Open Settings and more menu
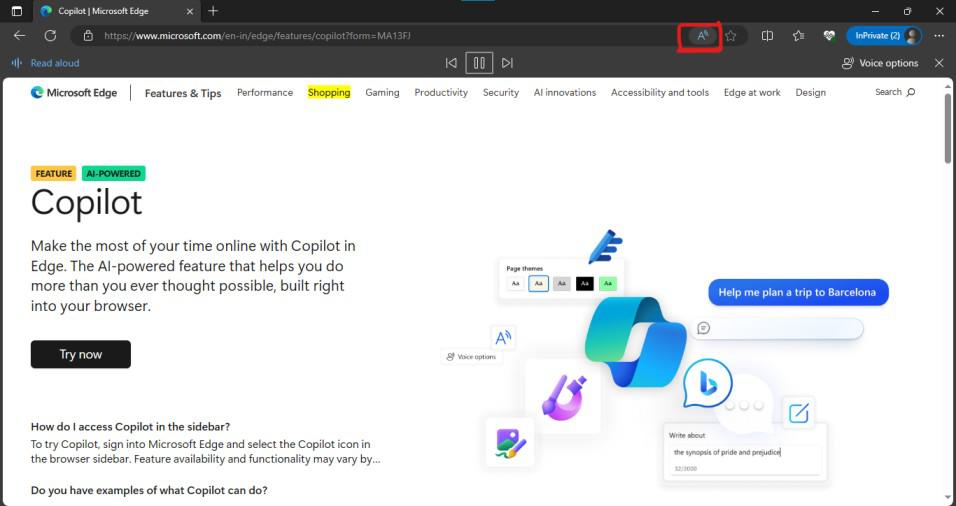956x506 pixels. coord(939,36)
